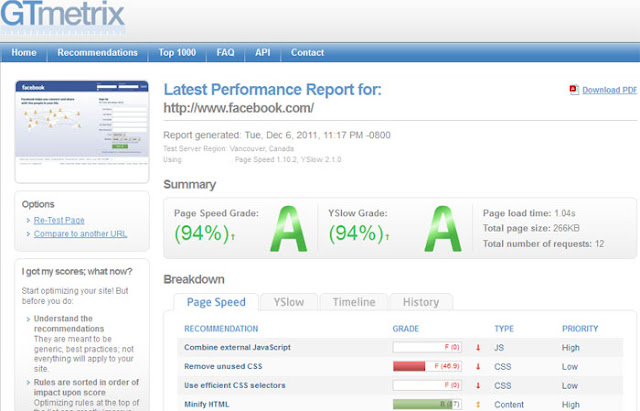Click Test Server Region: Vancouver, Canada text

tap(229, 149)
